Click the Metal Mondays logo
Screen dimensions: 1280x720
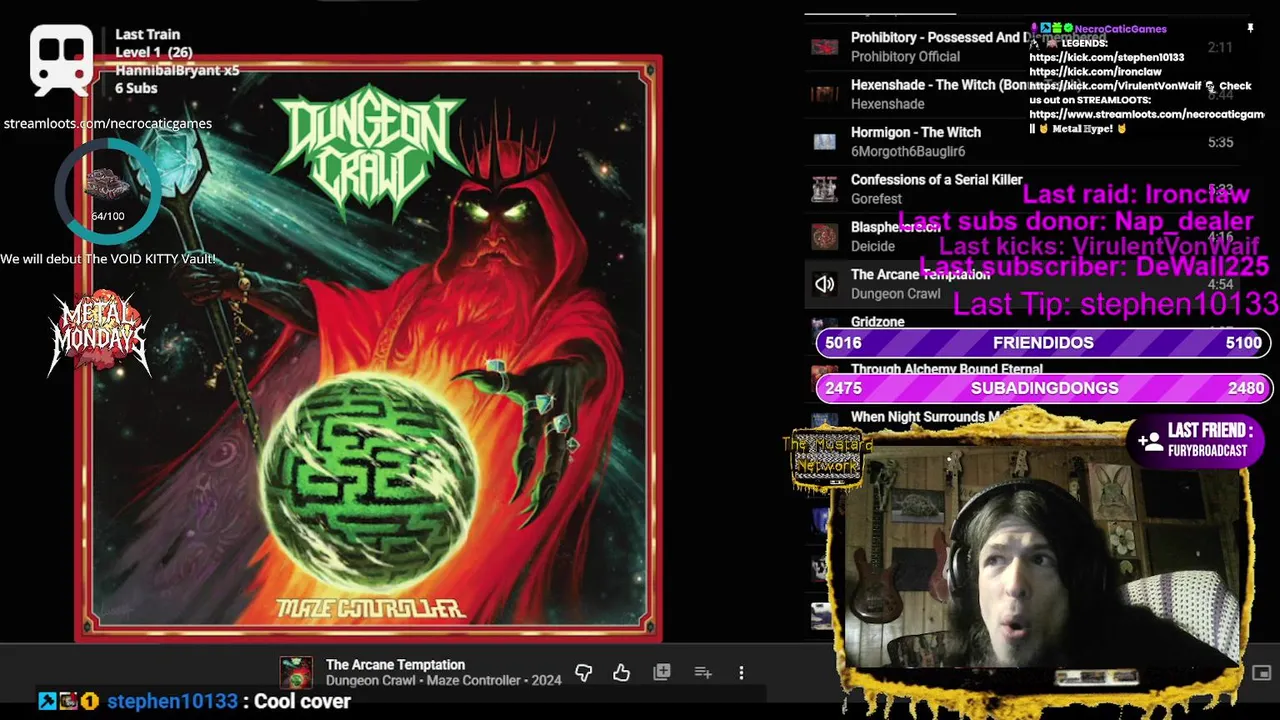(x=99, y=334)
